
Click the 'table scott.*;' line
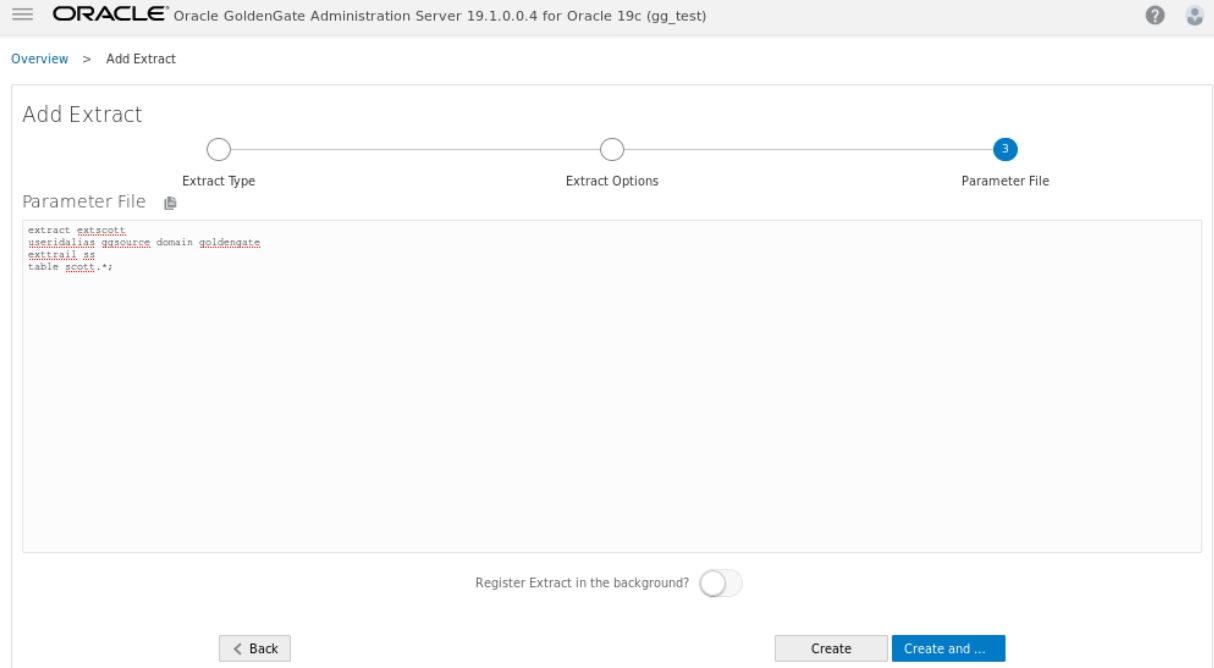[70, 266]
